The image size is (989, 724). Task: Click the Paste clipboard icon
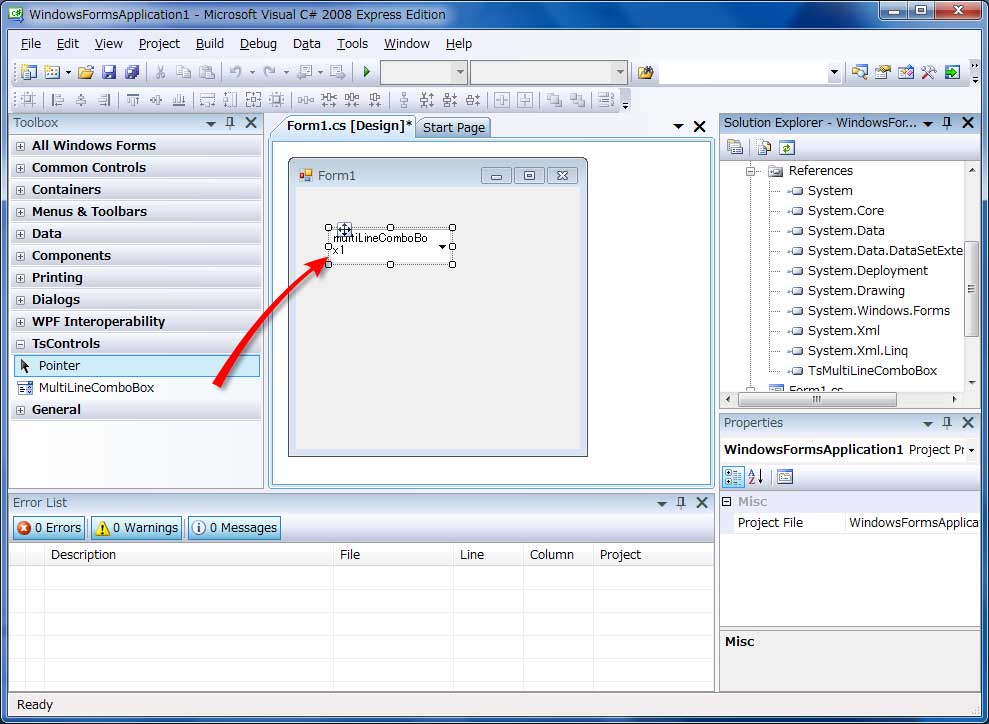[x=207, y=72]
